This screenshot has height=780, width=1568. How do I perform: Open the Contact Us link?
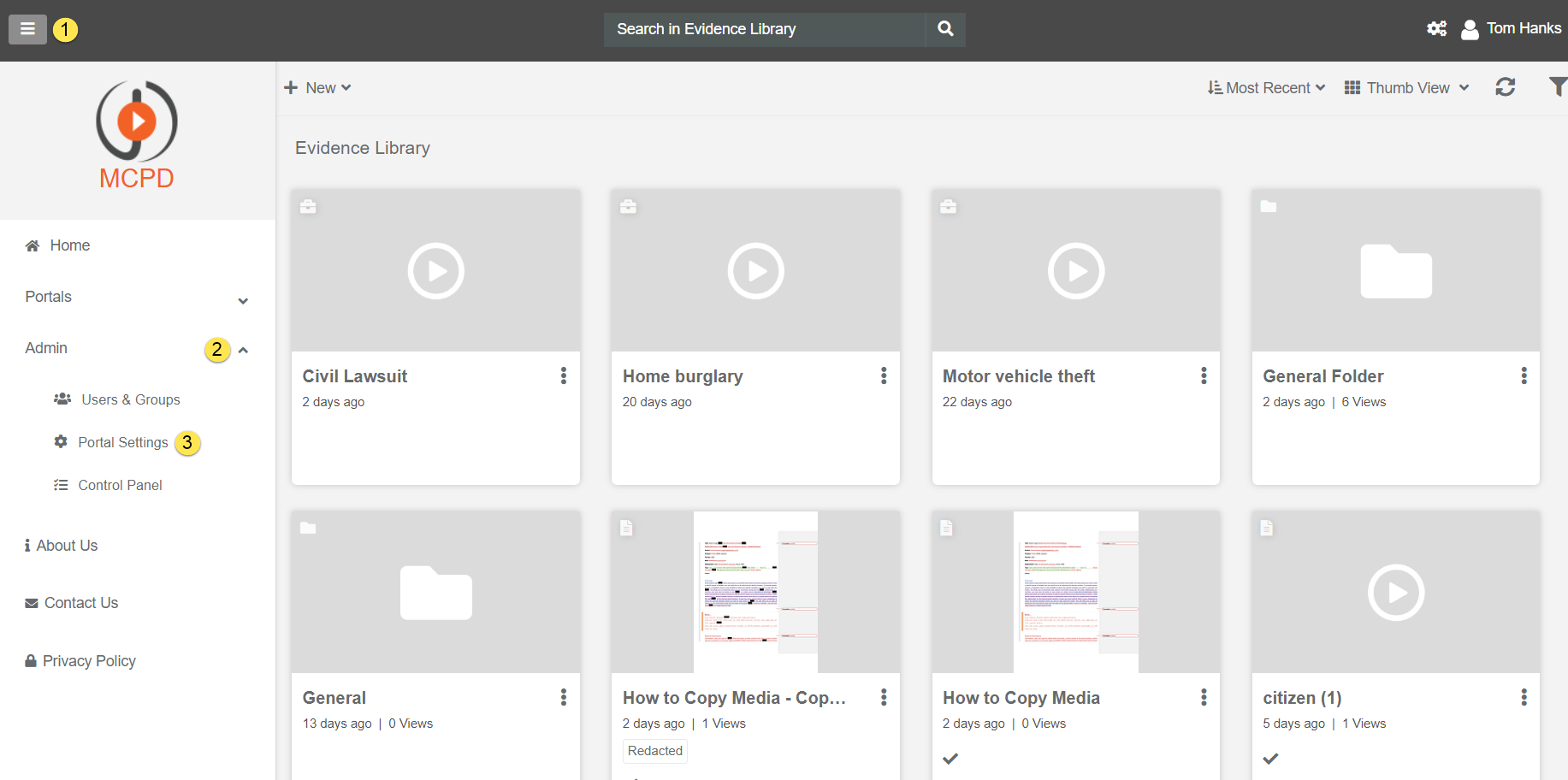point(80,603)
